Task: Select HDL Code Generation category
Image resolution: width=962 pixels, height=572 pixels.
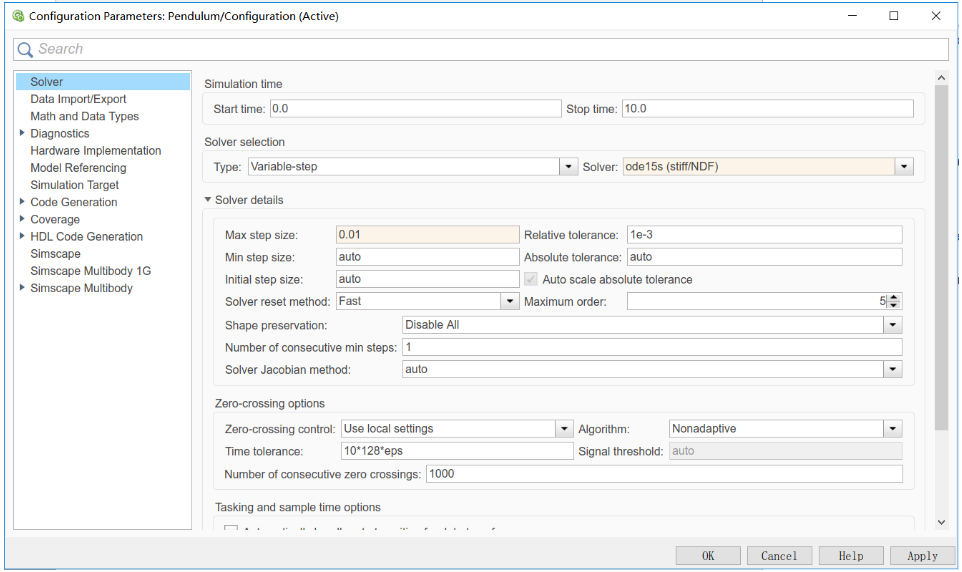Action: (87, 236)
